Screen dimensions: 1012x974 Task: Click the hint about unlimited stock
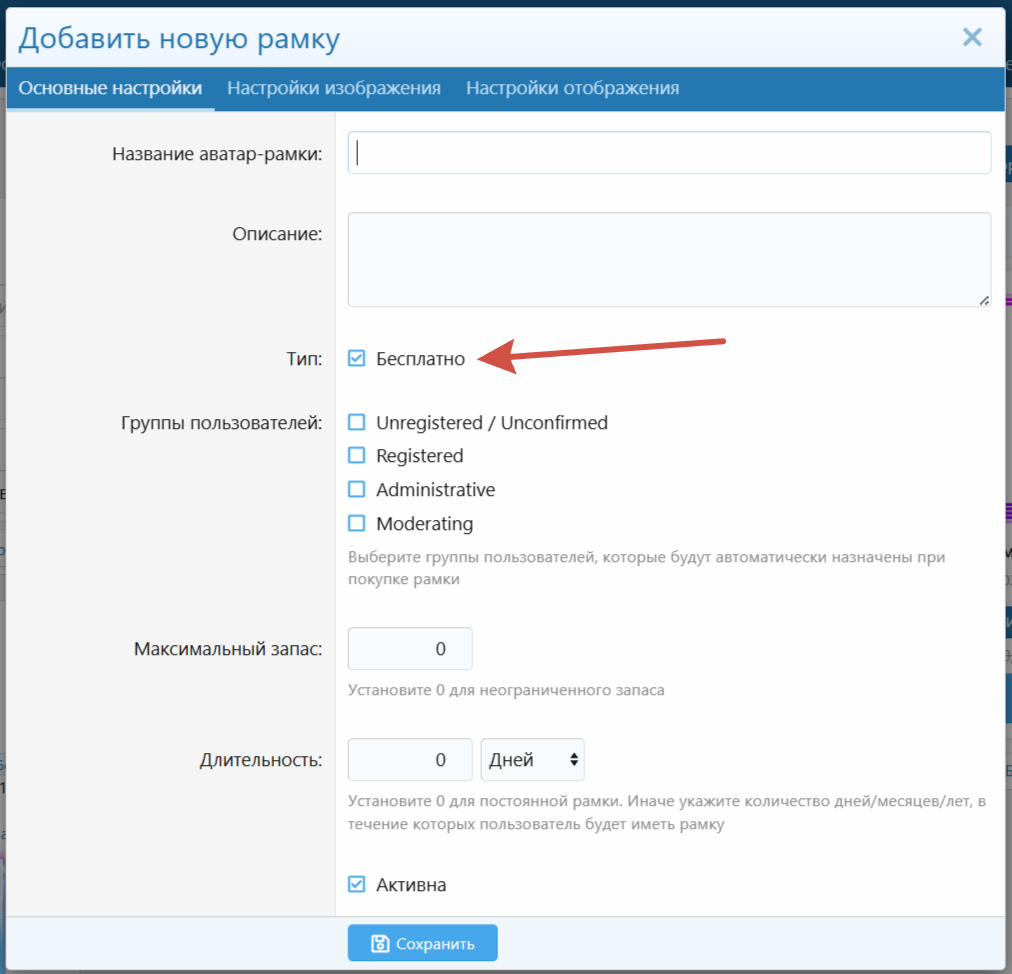tap(506, 690)
